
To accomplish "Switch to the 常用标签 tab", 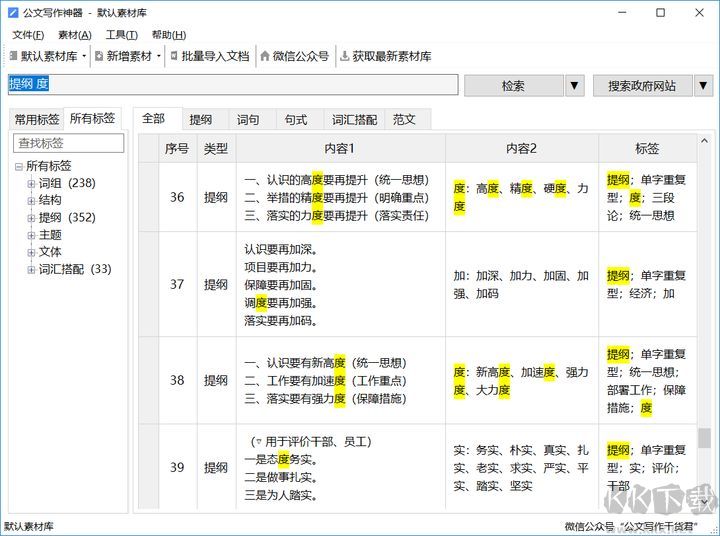I will pos(37,119).
